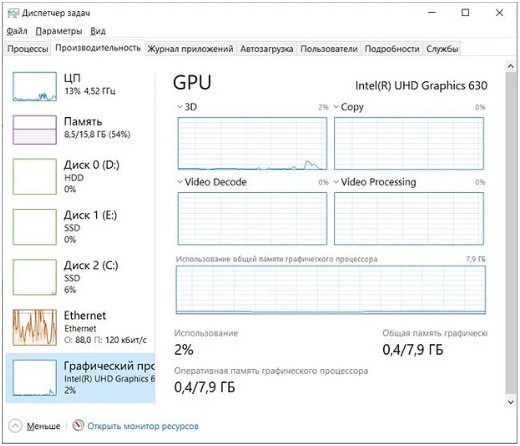The image size is (520, 446).
Task: Open the Video Processing engine dropdown
Action: point(336,182)
